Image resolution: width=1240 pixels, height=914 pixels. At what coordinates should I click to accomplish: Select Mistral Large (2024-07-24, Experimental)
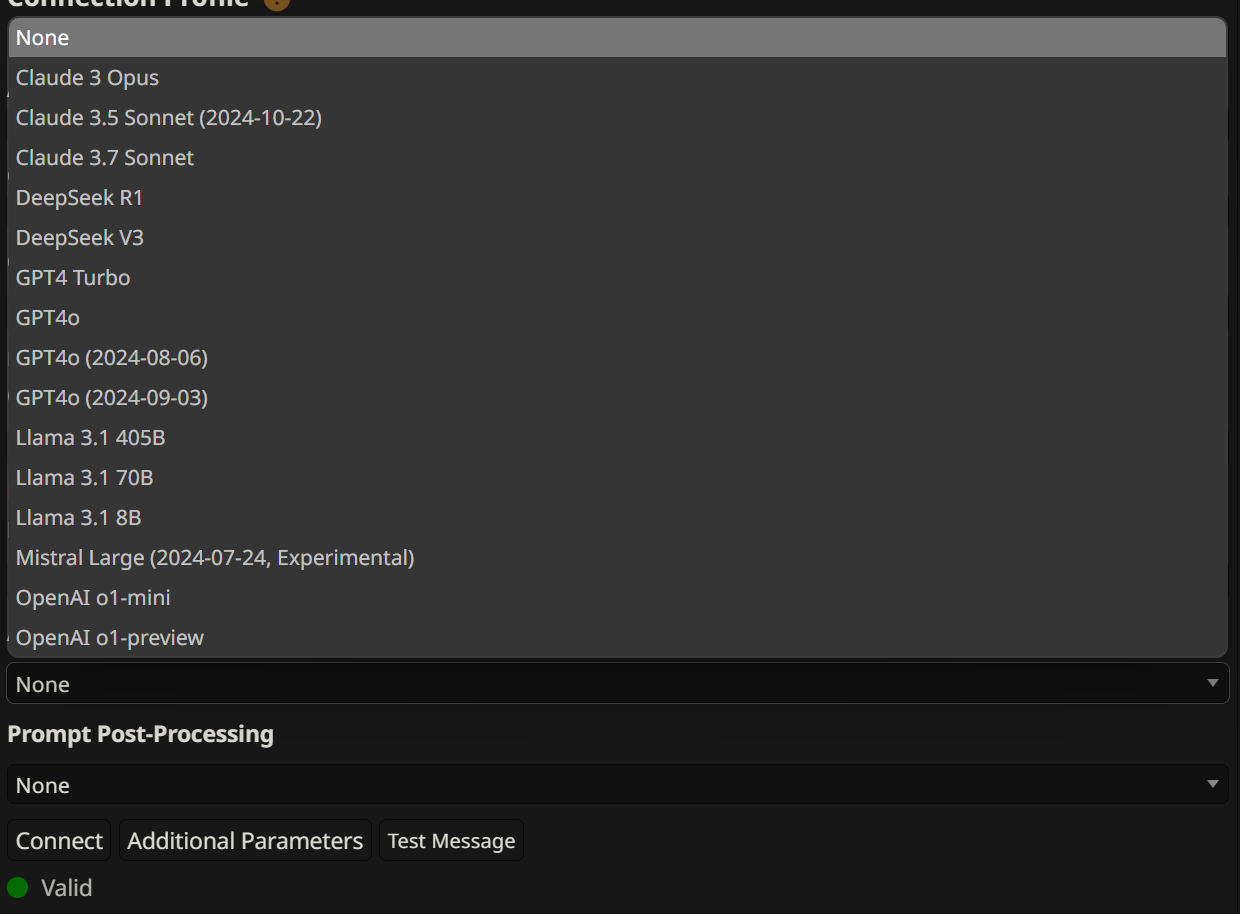click(617, 558)
